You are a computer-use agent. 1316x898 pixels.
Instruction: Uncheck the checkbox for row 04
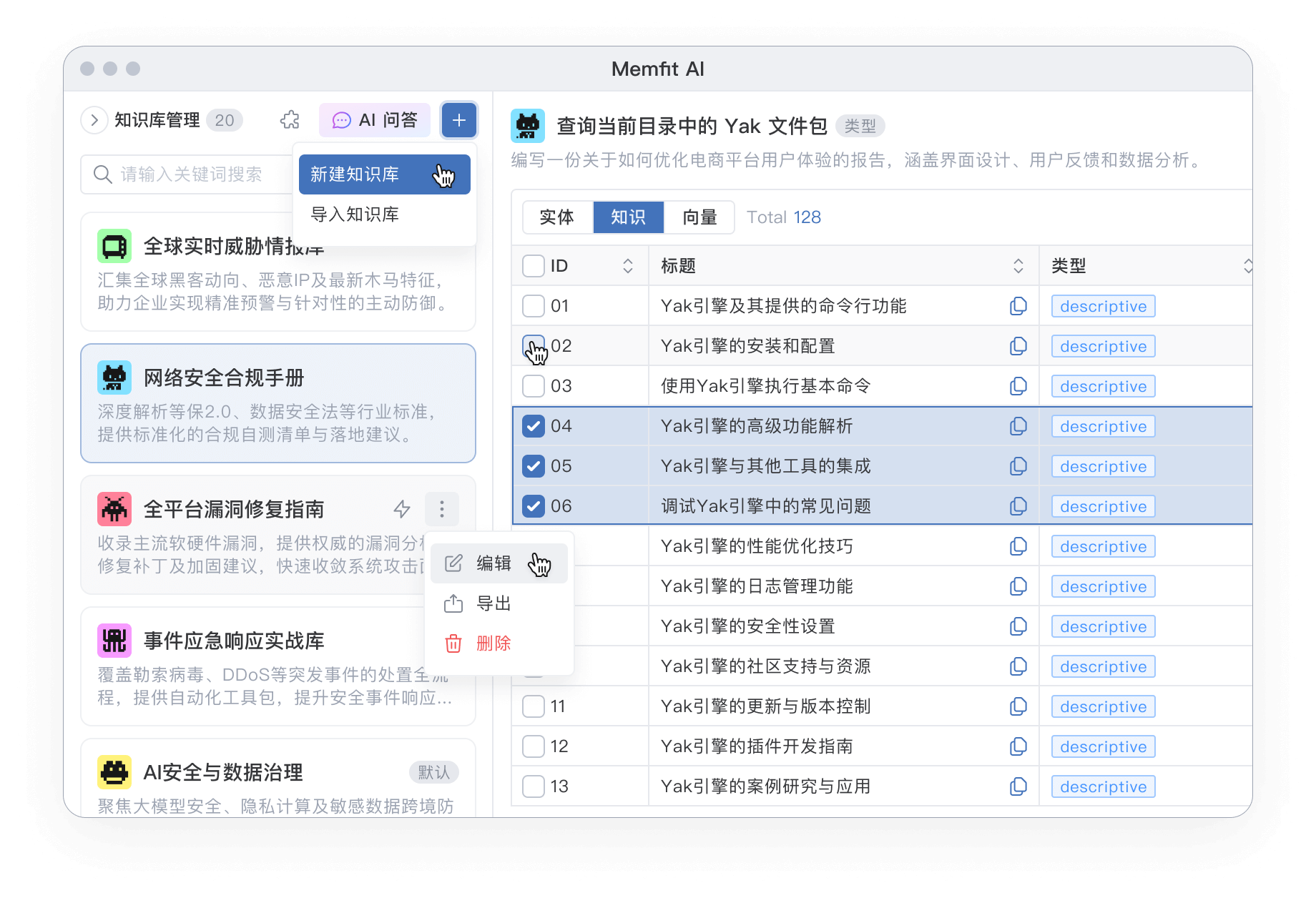coord(534,426)
